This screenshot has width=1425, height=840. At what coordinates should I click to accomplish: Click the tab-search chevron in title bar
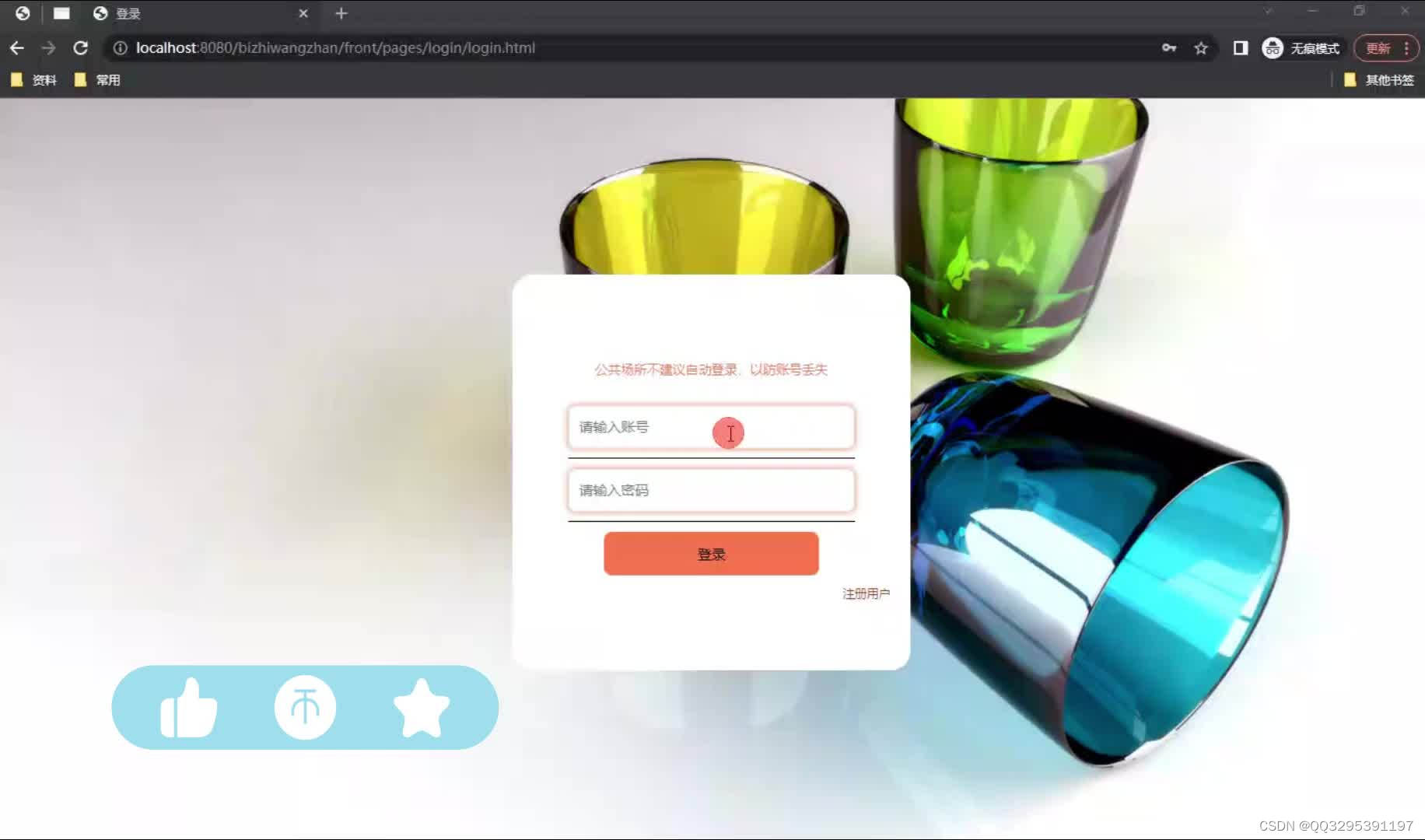[x=1268, y=11]
